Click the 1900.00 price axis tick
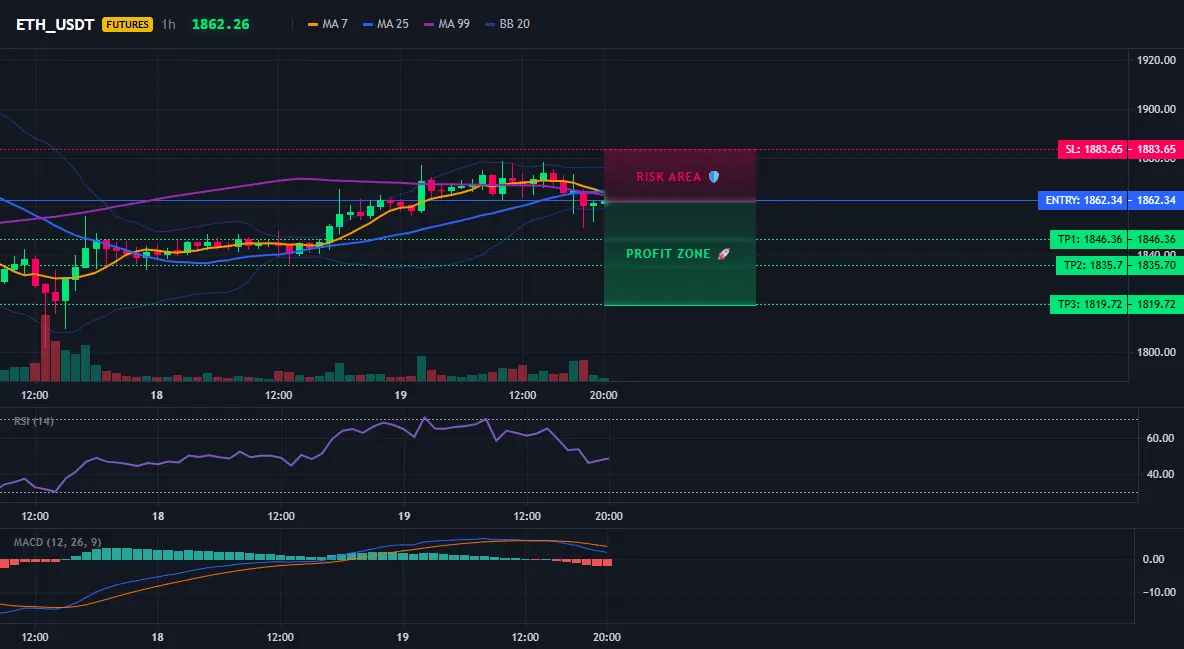Image resolution: width=1184 pixels, height=649 pixels. coord(1156,109)
